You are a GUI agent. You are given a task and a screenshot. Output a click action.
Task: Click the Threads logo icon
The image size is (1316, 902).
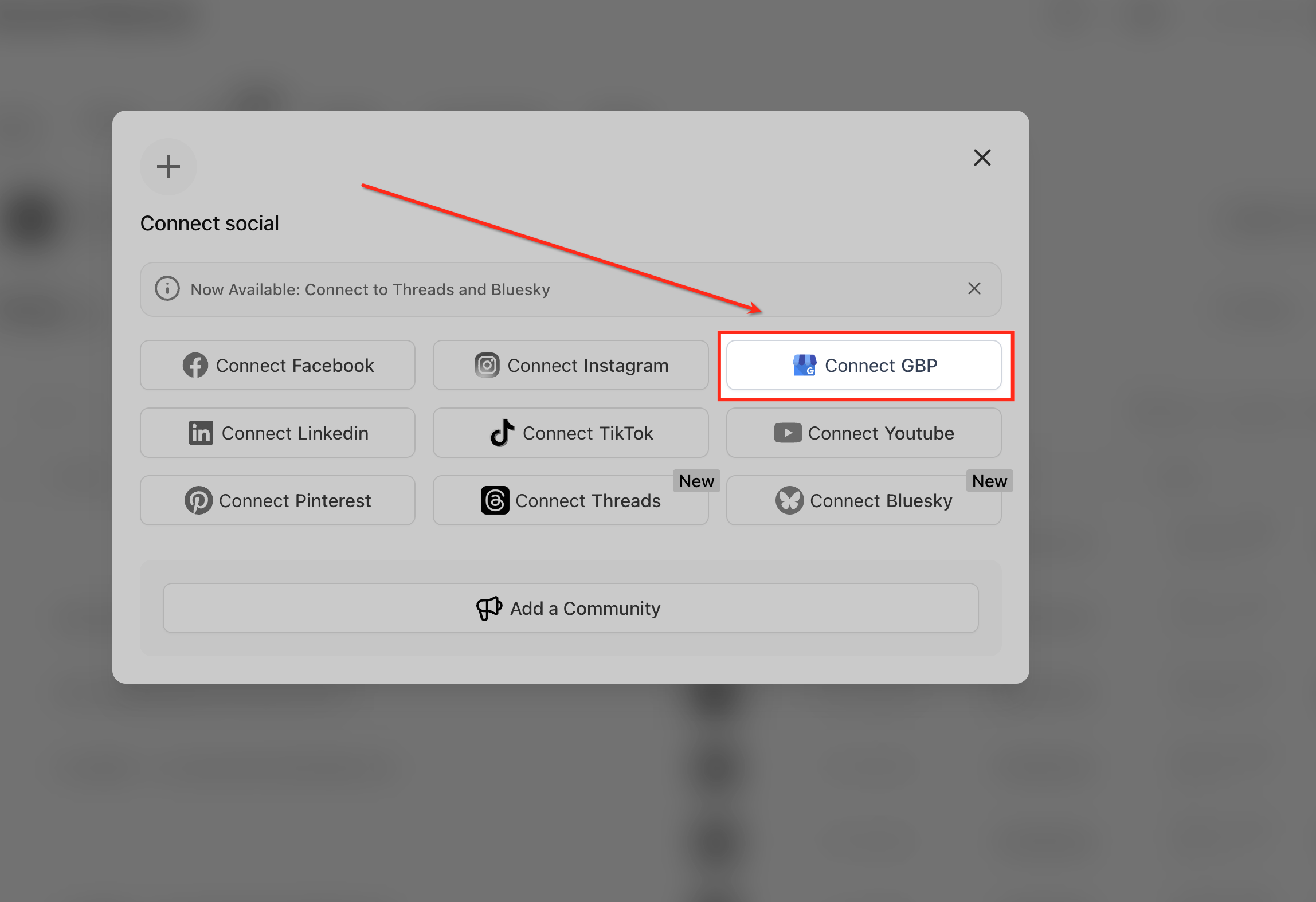click(x=495, y=500)
